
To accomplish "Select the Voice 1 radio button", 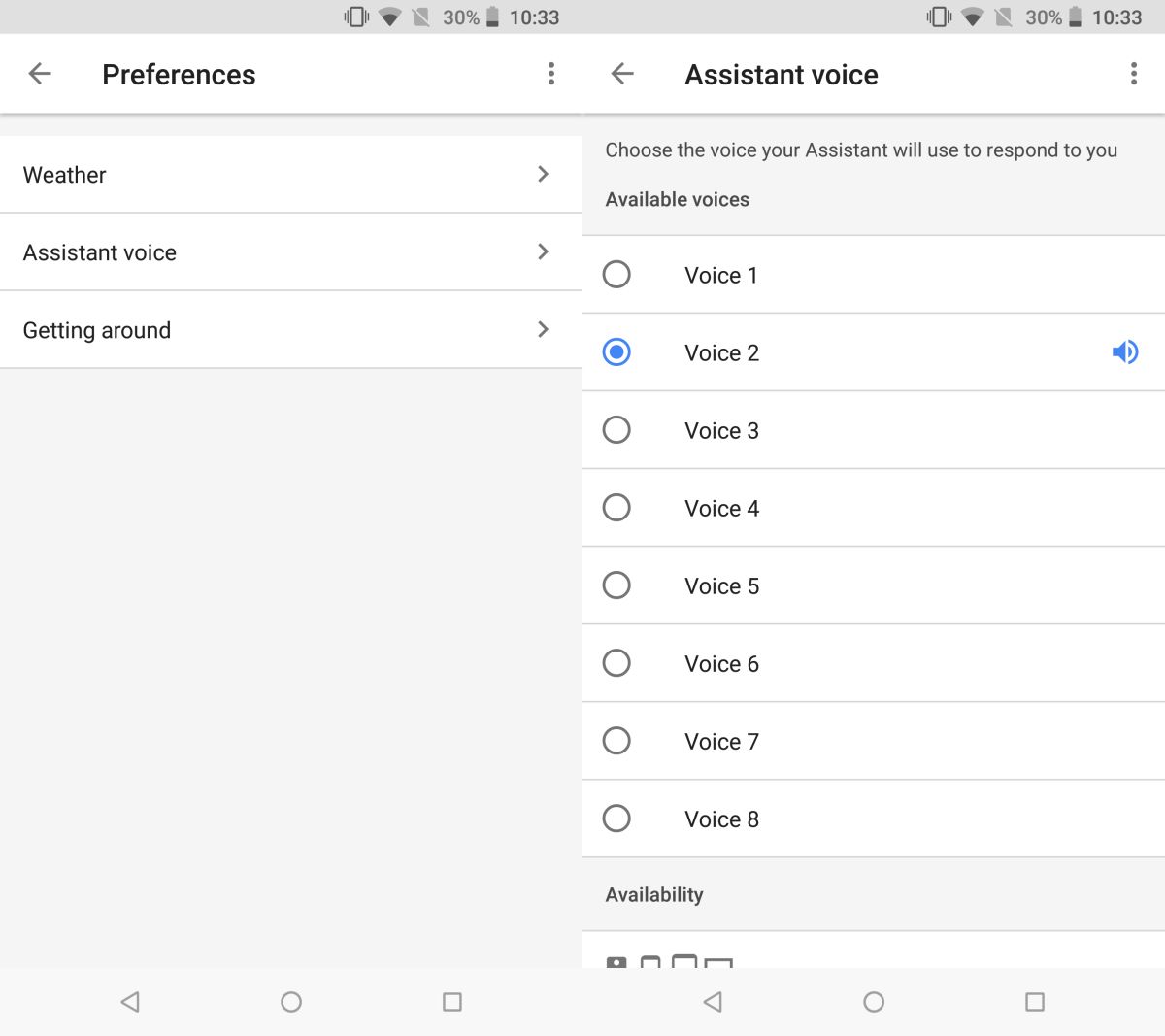I will pos(616,274).
